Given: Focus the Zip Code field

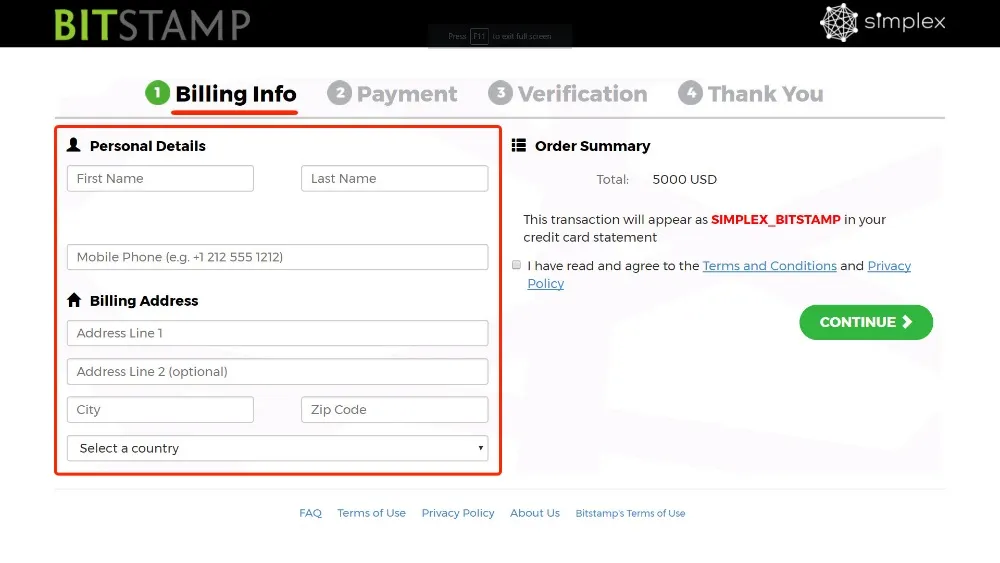Looking at the screenshot, I should [394, 410].
